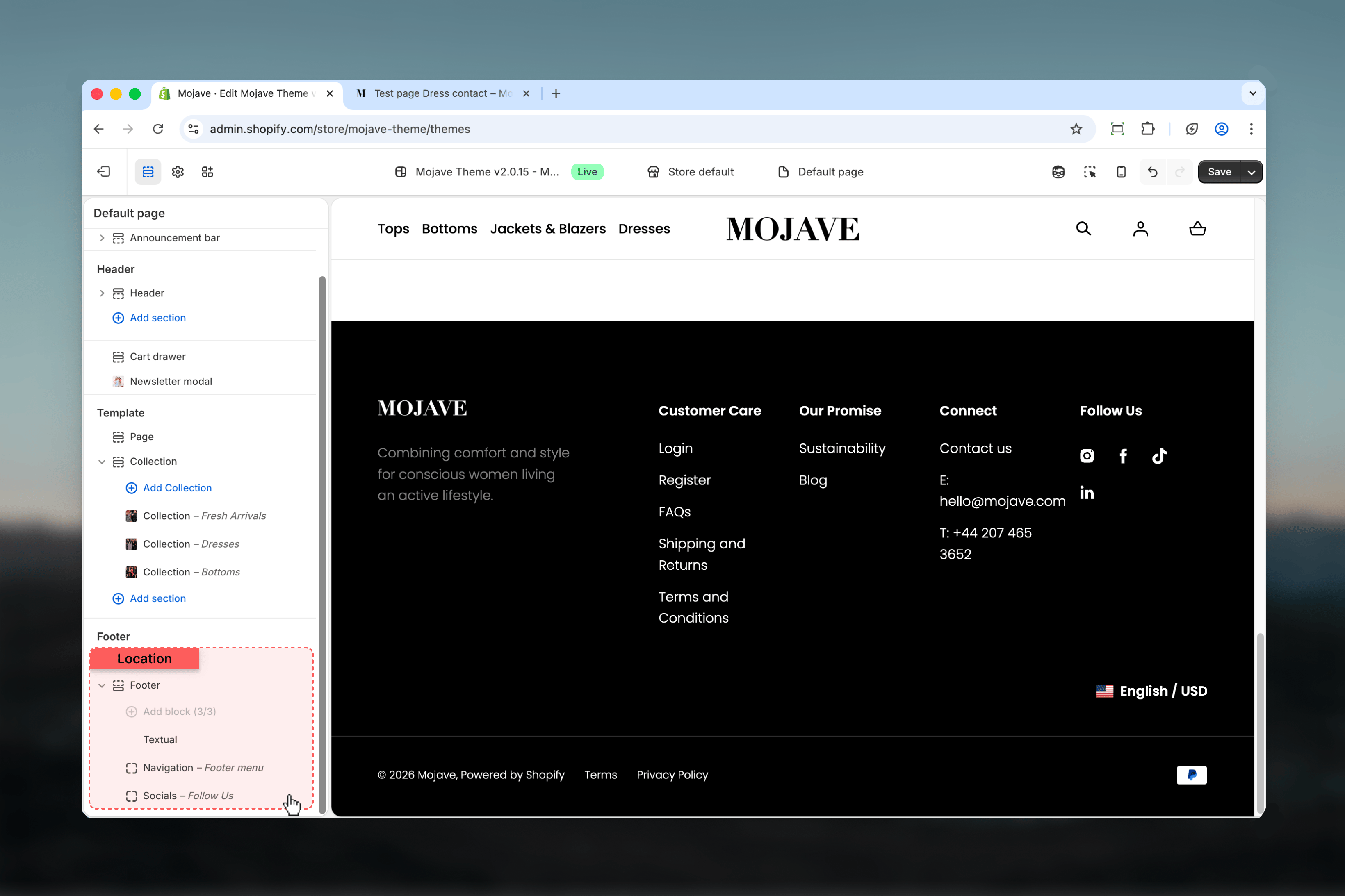Viewport: 1345px width, 896px height.
Task: Click the Save button
Action: (1219, 171)
